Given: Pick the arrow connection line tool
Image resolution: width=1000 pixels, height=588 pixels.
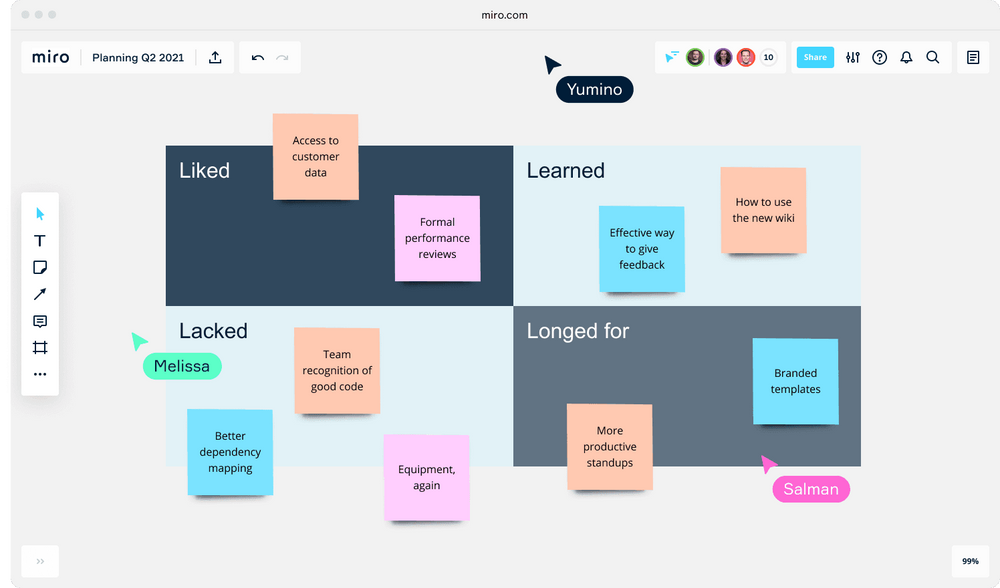Looking at the screenshot, I should [x=40, y=294].
